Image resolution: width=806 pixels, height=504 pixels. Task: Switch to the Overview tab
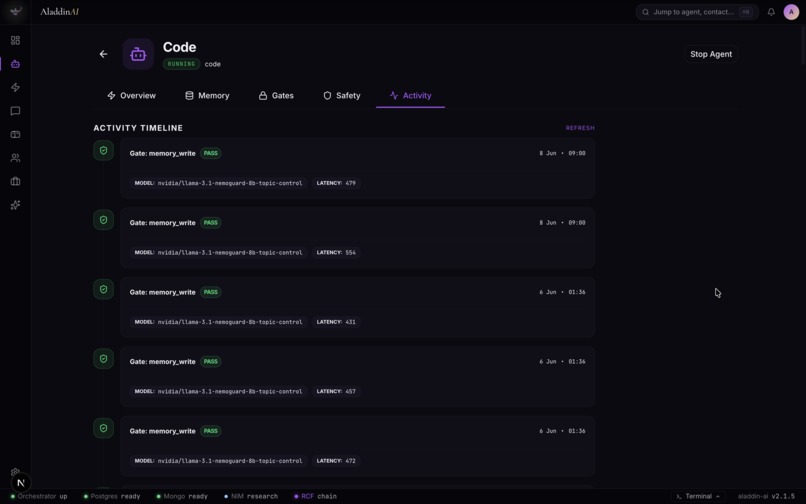pos(132,96)
